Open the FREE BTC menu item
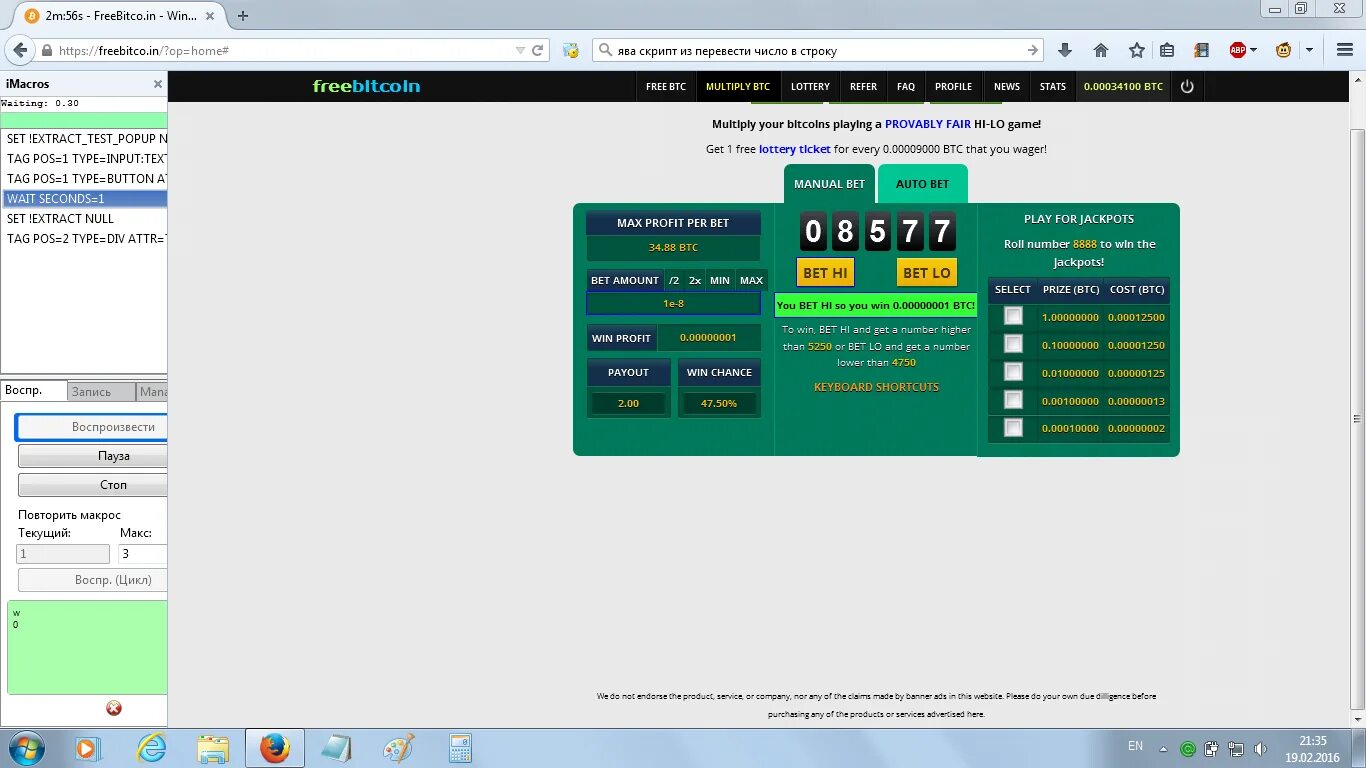 (666, 87)
